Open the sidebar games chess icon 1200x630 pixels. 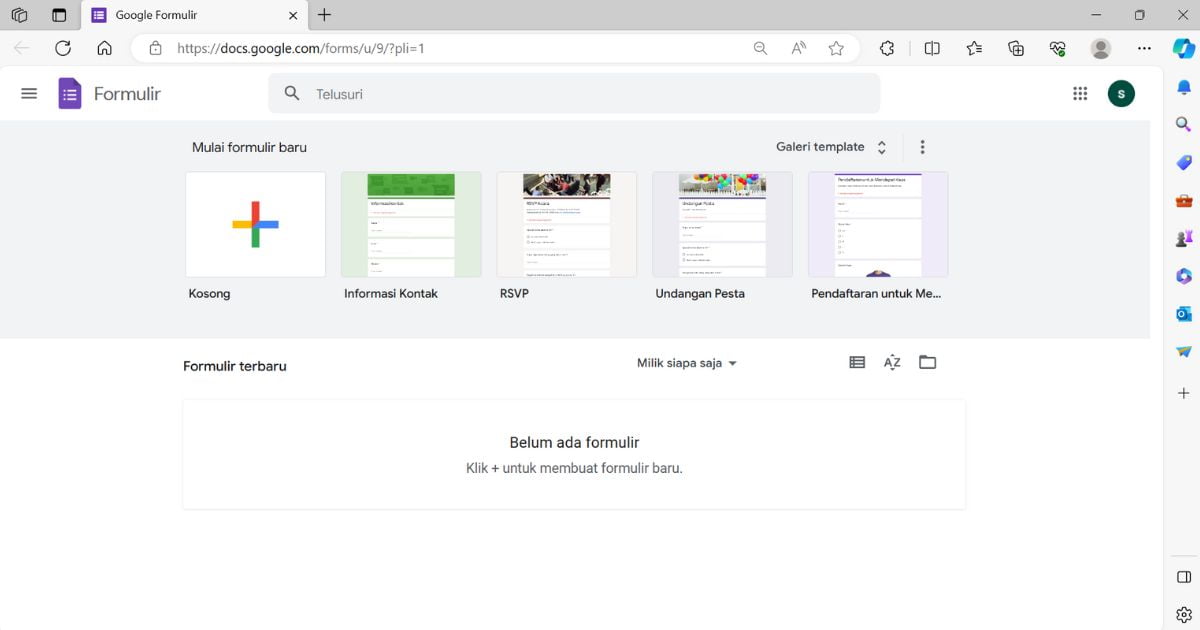1184,239
